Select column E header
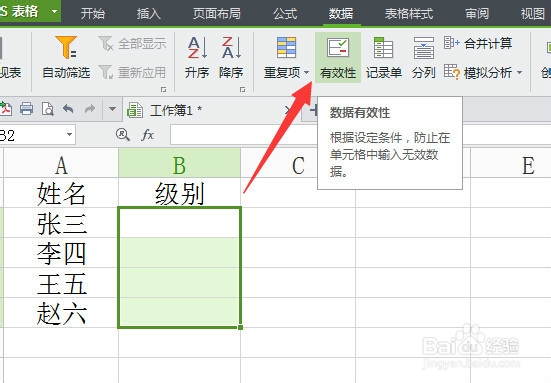The image size is (551, 383). 511,163
